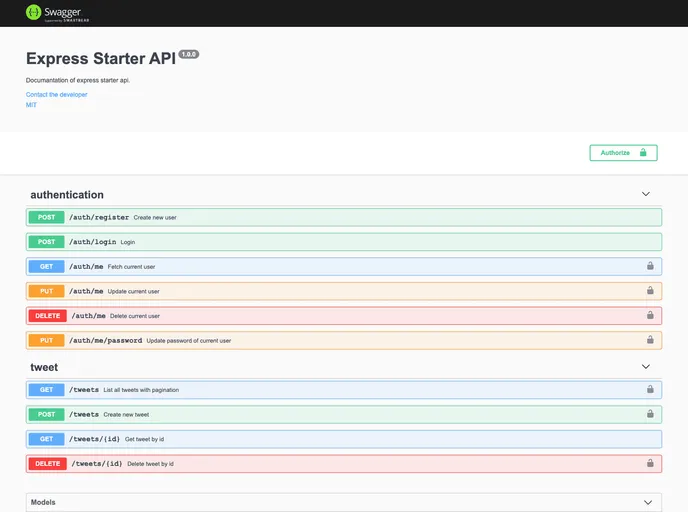
Task: Expand PUT /auth/me Update current user
Action: click(344, 291)
